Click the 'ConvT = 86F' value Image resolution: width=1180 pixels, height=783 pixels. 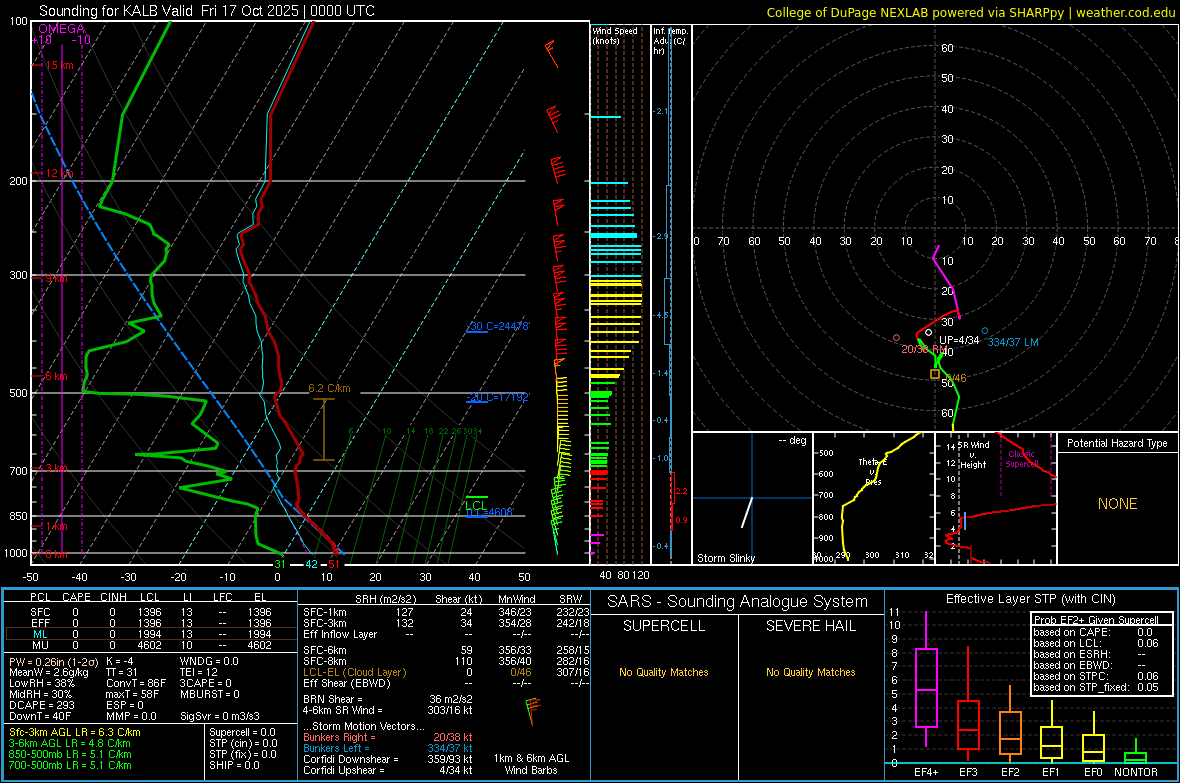coord(136,684)
